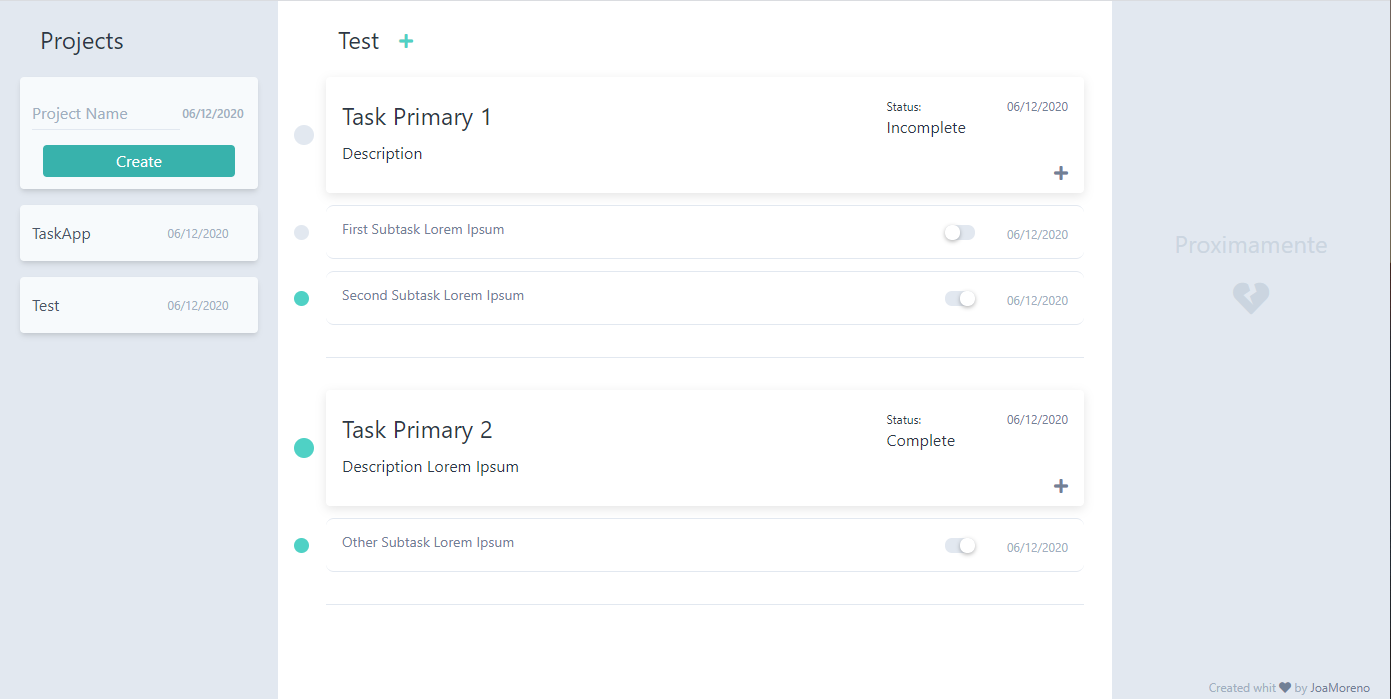Click the teal circle beside Second Subtask Lorem Ipsum
The width and height of the screenshot is (1391, 699).
(302, 298)
